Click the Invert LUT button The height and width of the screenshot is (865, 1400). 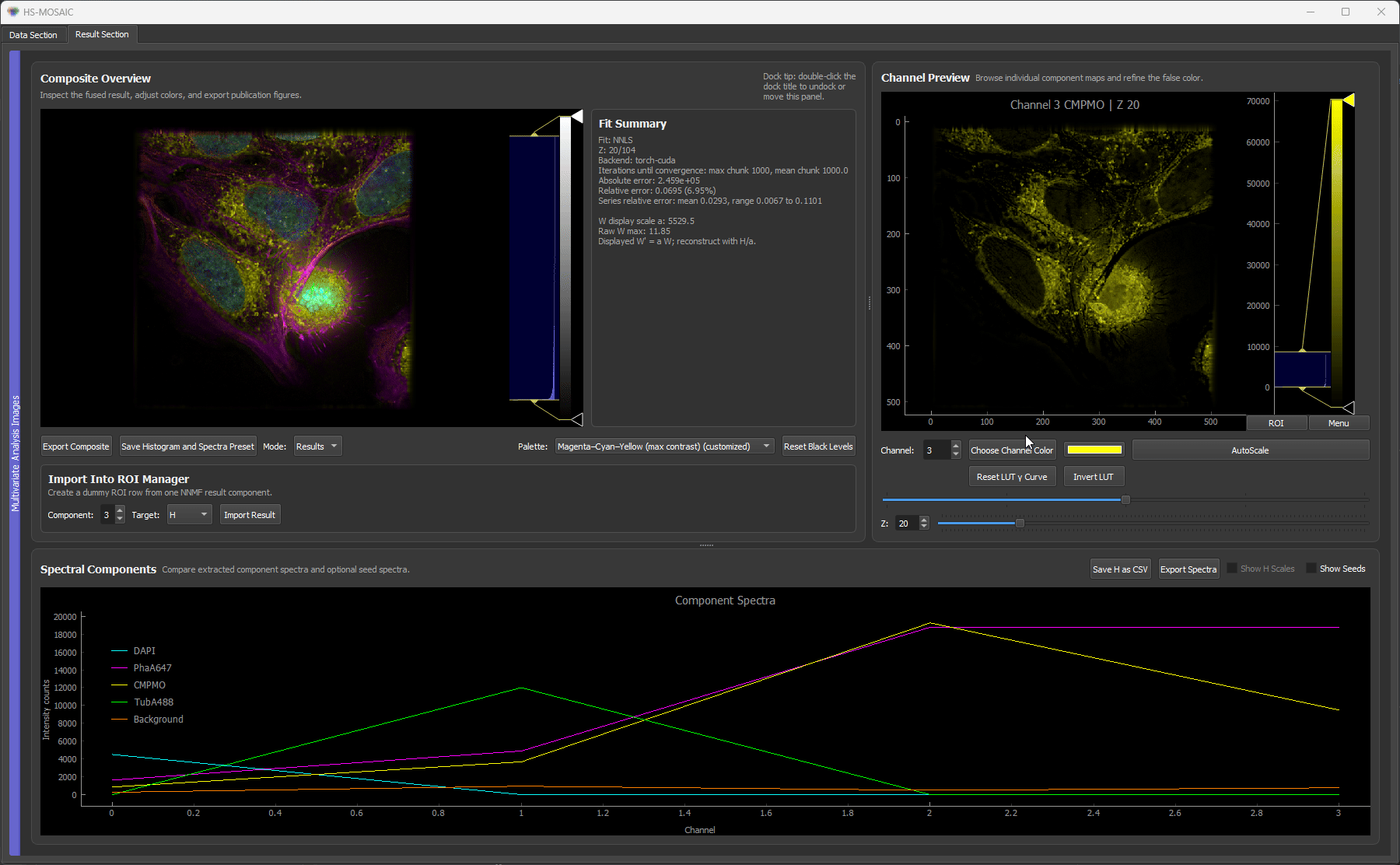(1094, 477)
